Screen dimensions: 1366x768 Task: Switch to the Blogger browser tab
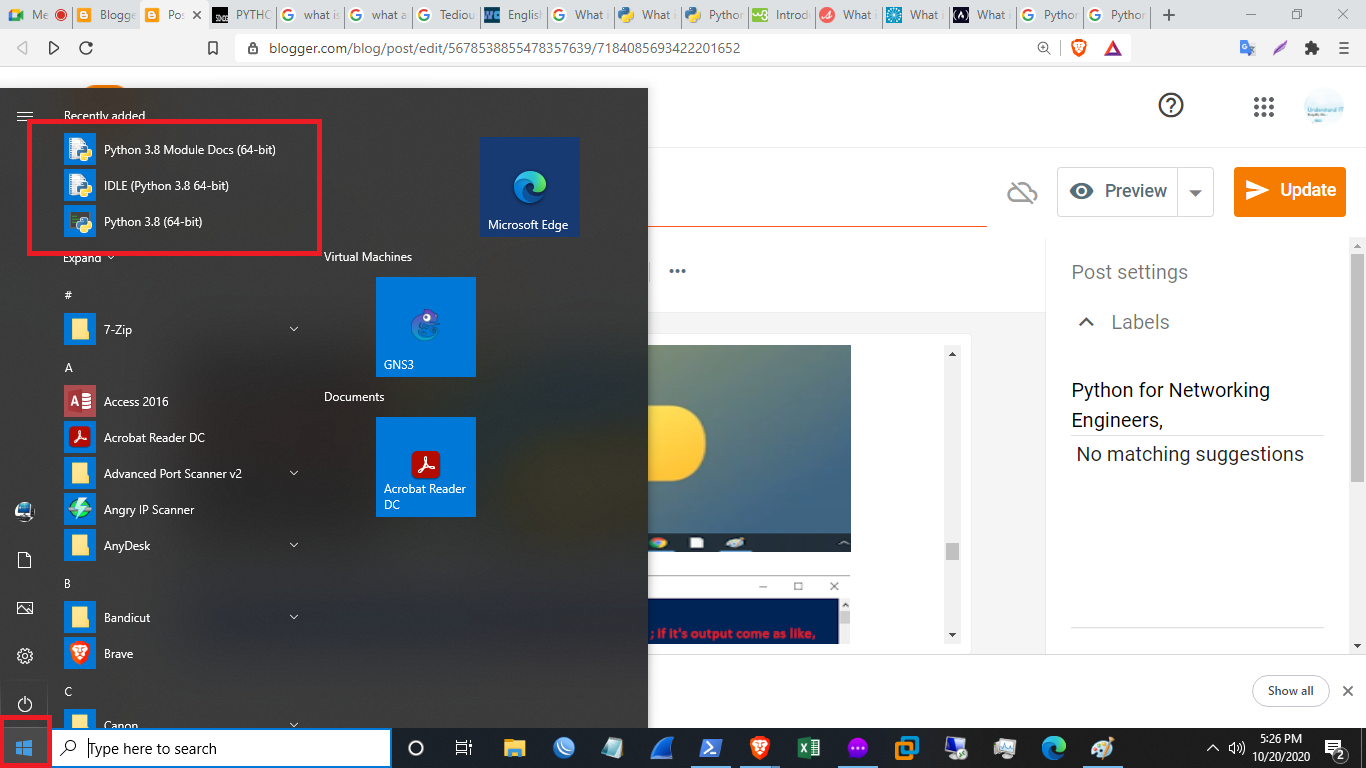[x=105, y=15]
